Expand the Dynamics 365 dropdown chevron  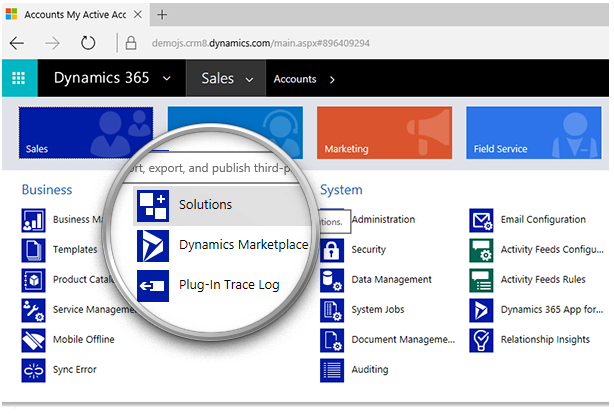(x=167, y=78)
